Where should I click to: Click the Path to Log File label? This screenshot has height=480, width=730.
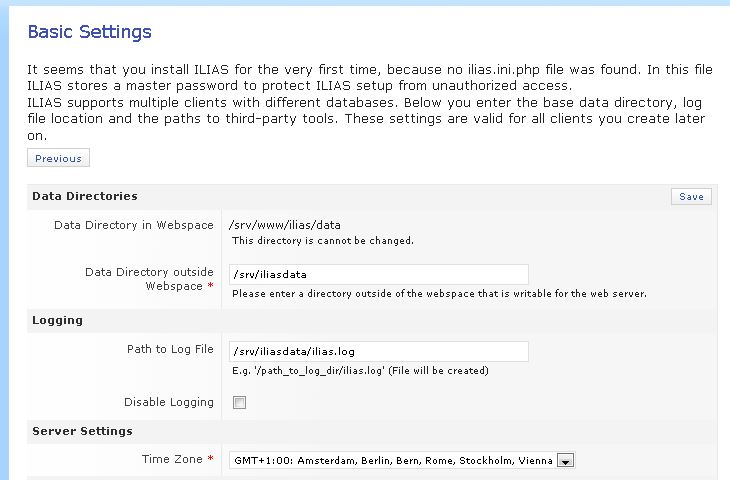click(169, 349)
